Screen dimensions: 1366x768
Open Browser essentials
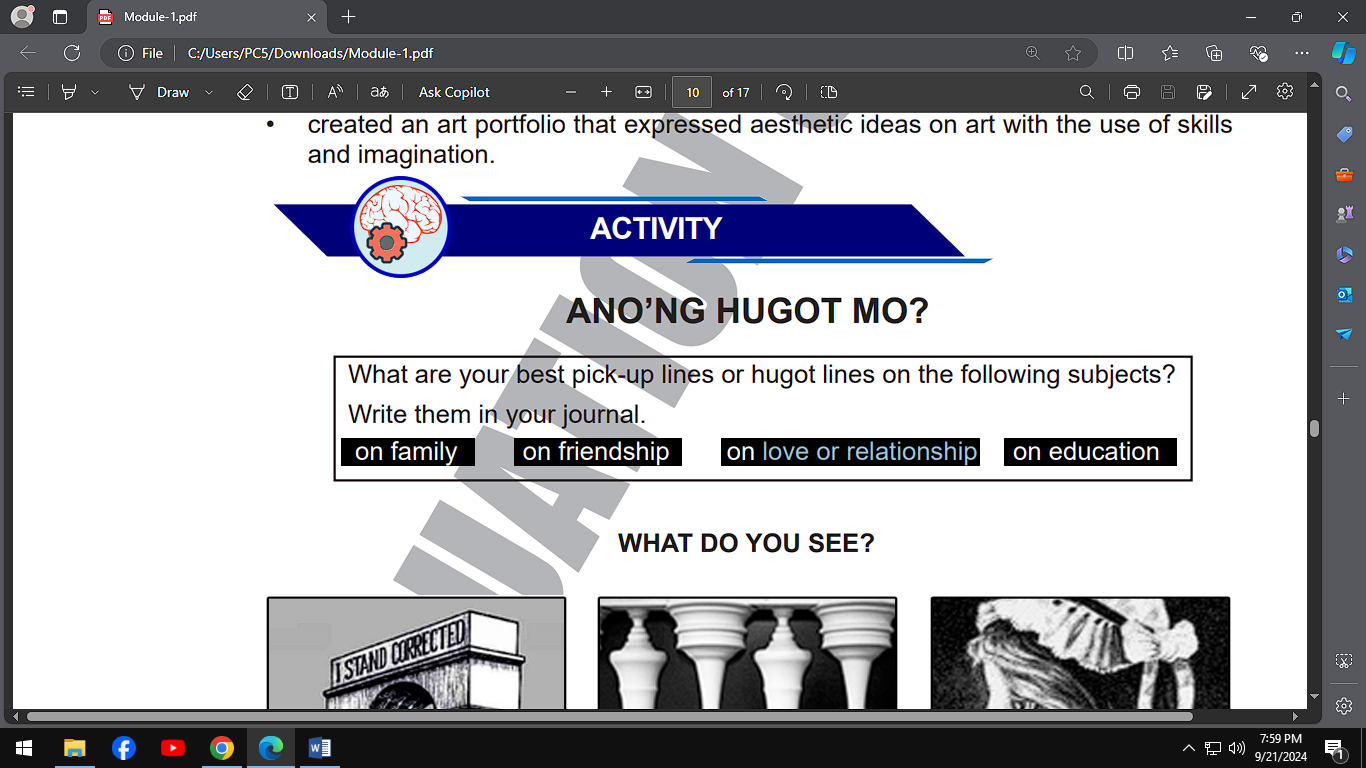[x=1258, y=53]
